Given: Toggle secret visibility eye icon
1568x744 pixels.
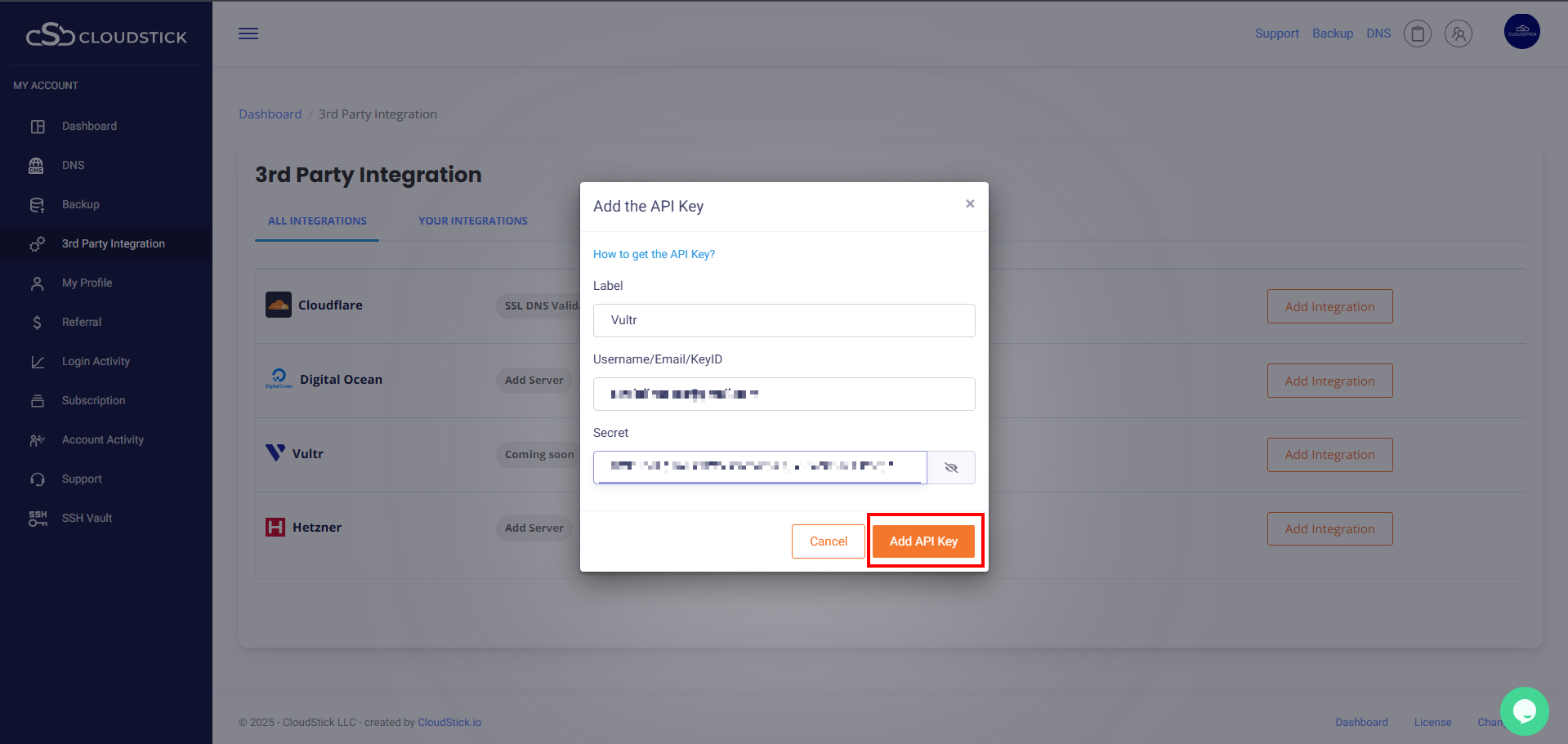Looking at the screenshot, I should click(951, 468).
